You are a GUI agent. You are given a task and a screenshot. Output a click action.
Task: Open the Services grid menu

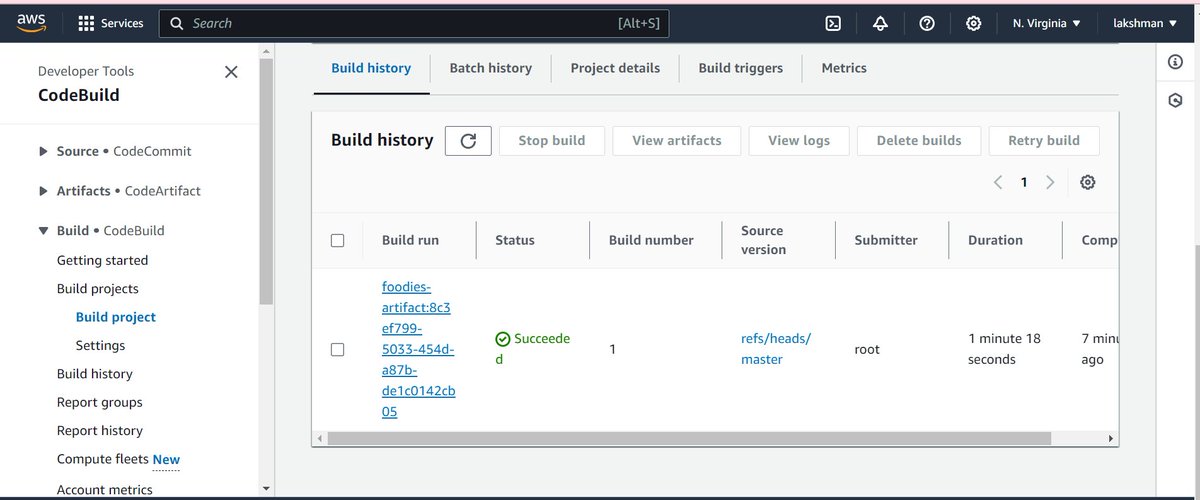(110, 23)
